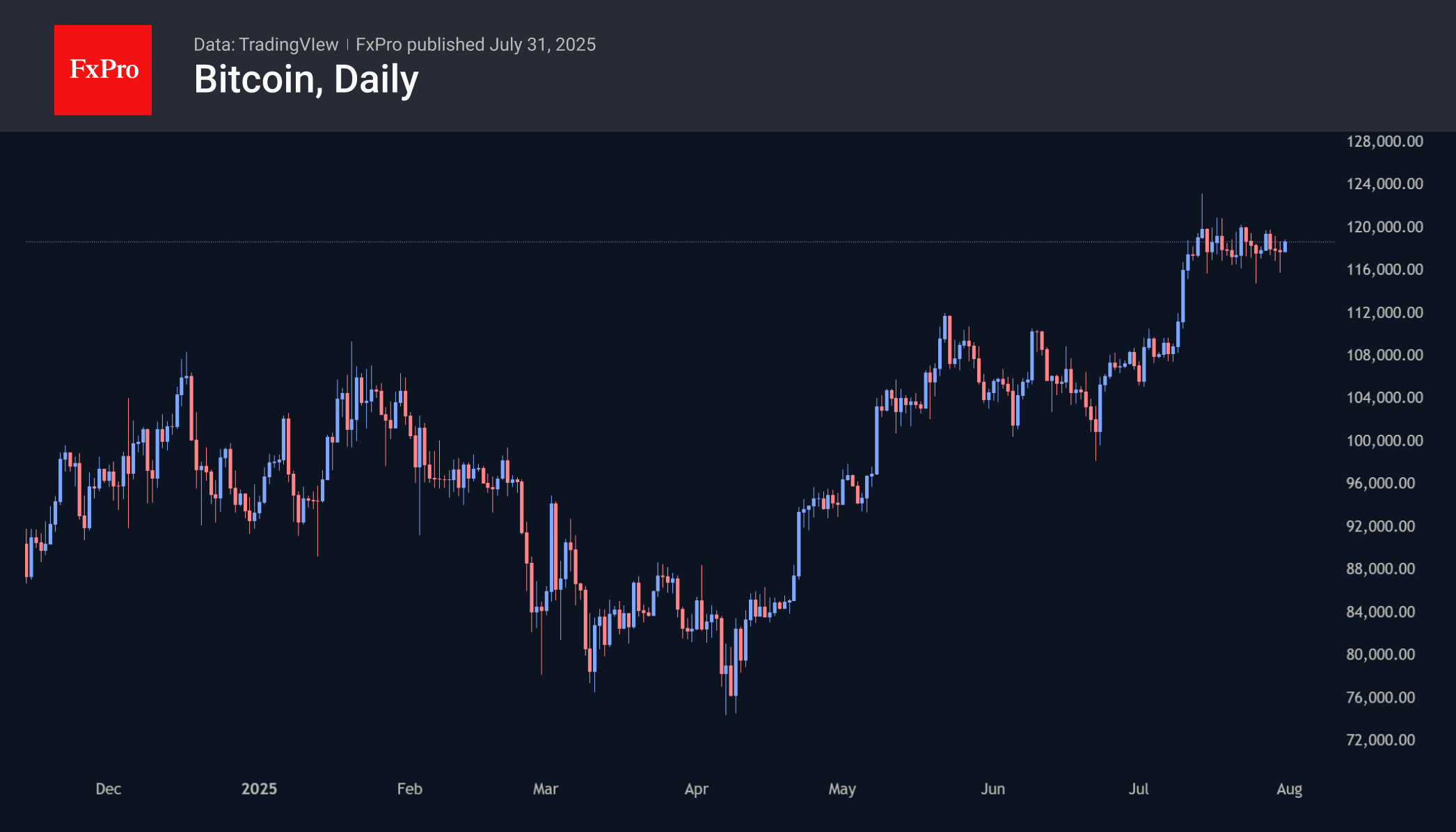The height and width of the screenshot is (832, 1456).
Task: Select the bold 2025 time axis label
Action: 259,789
